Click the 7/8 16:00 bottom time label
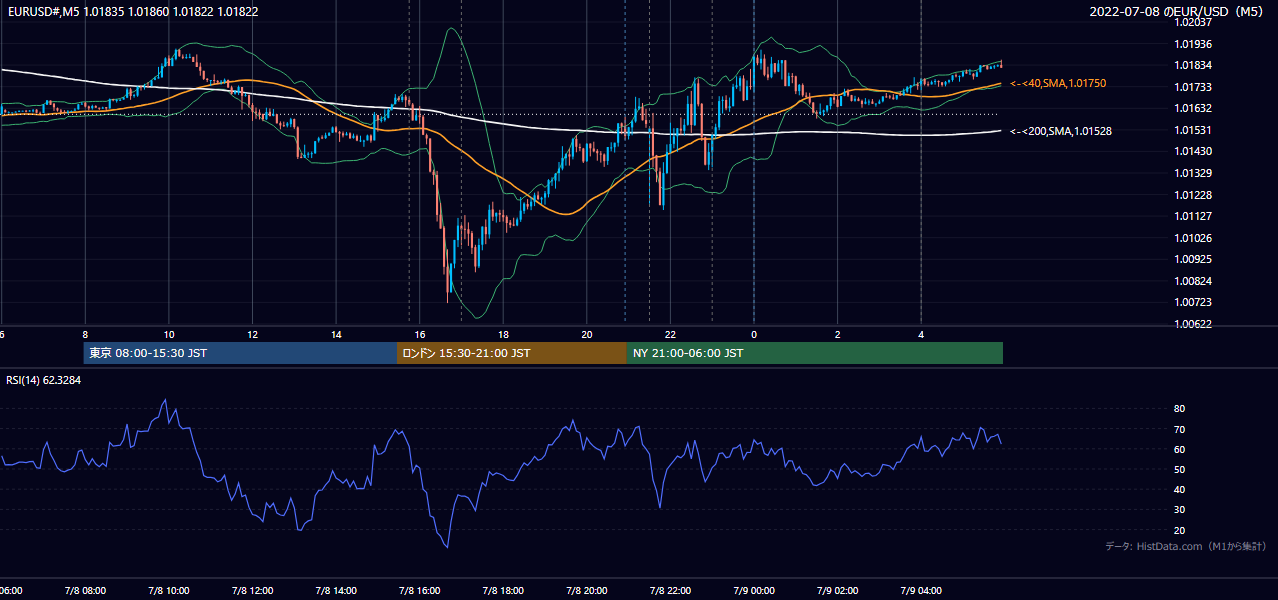The width and height of the screenshot is (1278, 600). tap(419, 591)
